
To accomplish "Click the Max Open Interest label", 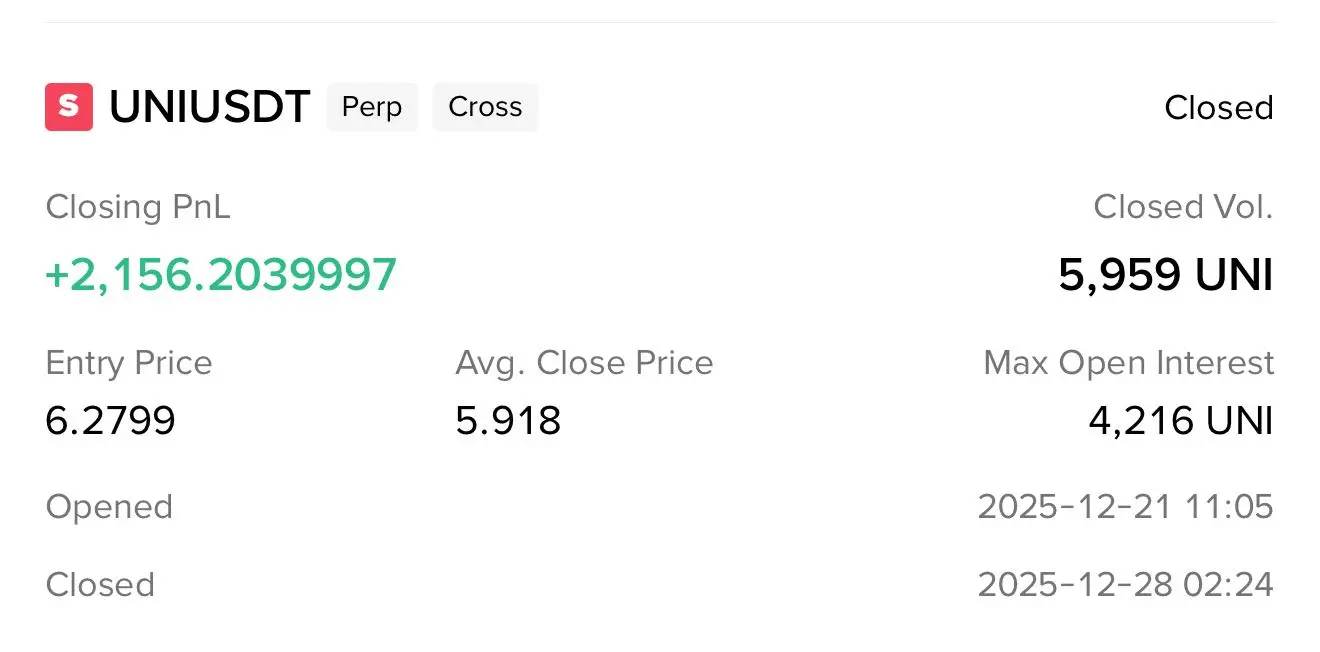I will pos(1129,363).
